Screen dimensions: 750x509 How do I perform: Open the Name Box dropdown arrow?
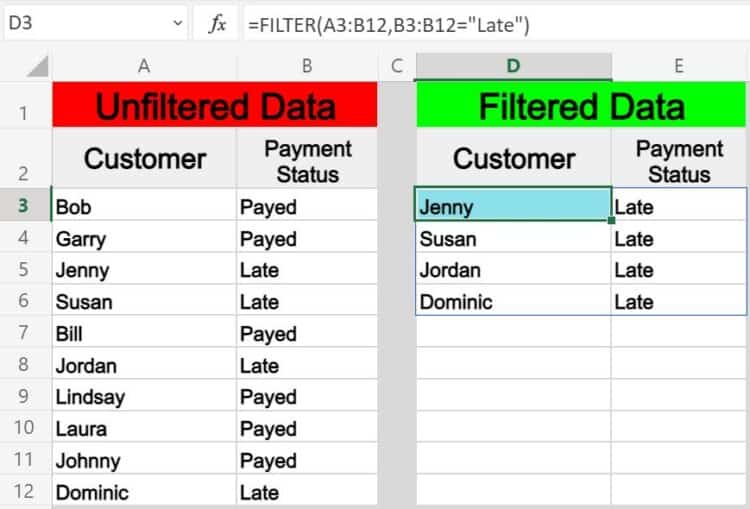pyautogui.click(x=177, y=23)
